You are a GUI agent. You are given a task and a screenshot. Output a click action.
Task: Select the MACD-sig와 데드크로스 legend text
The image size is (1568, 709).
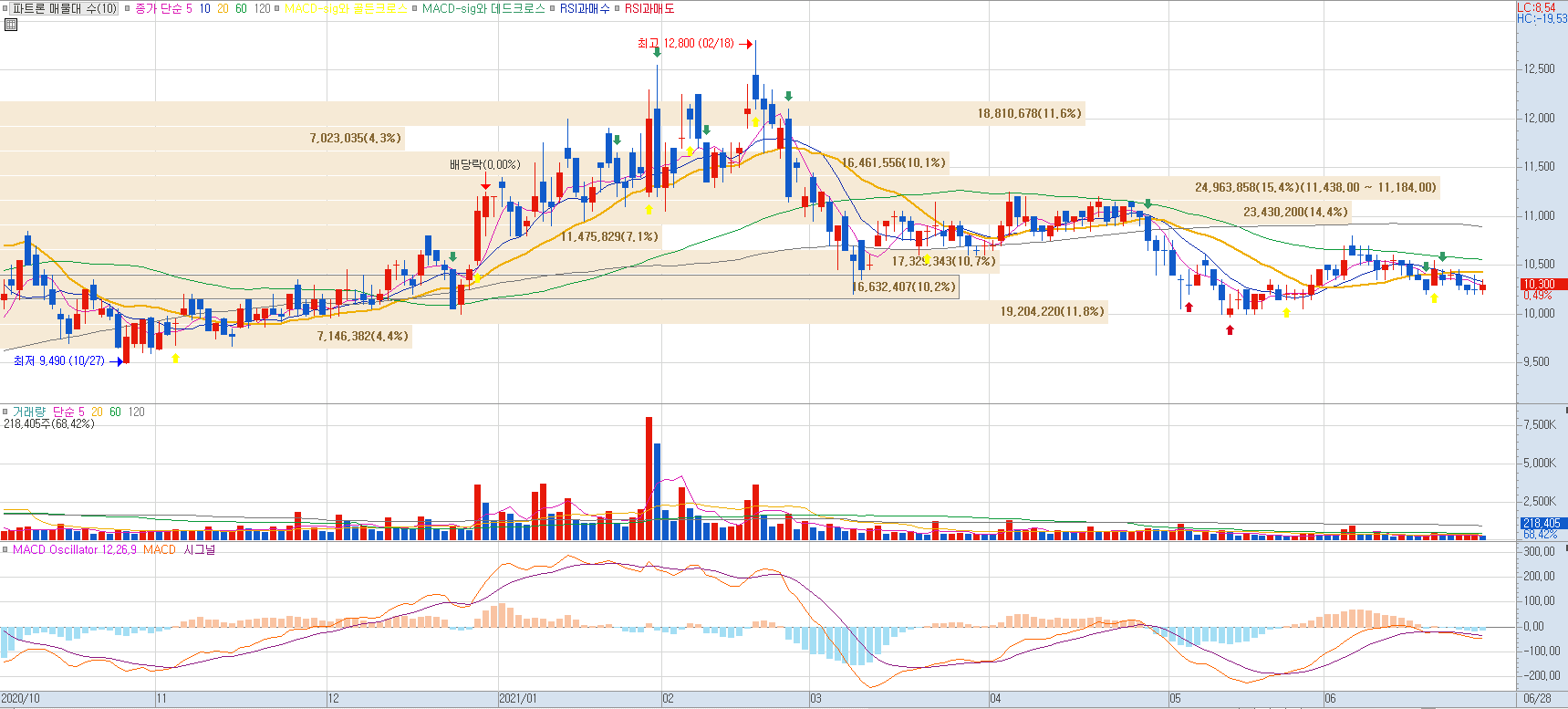pos(483,8)
